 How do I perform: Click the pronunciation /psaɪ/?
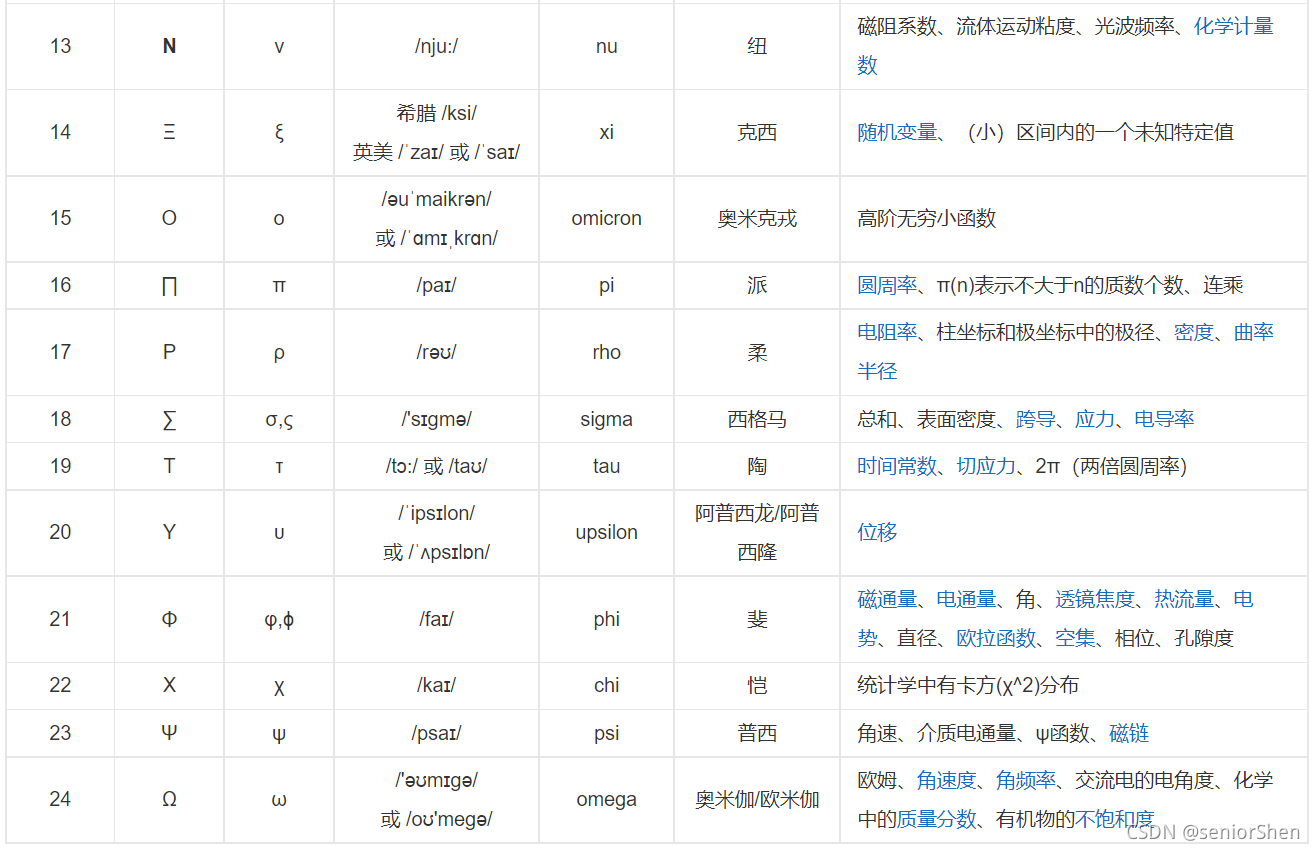click(436, 733)
